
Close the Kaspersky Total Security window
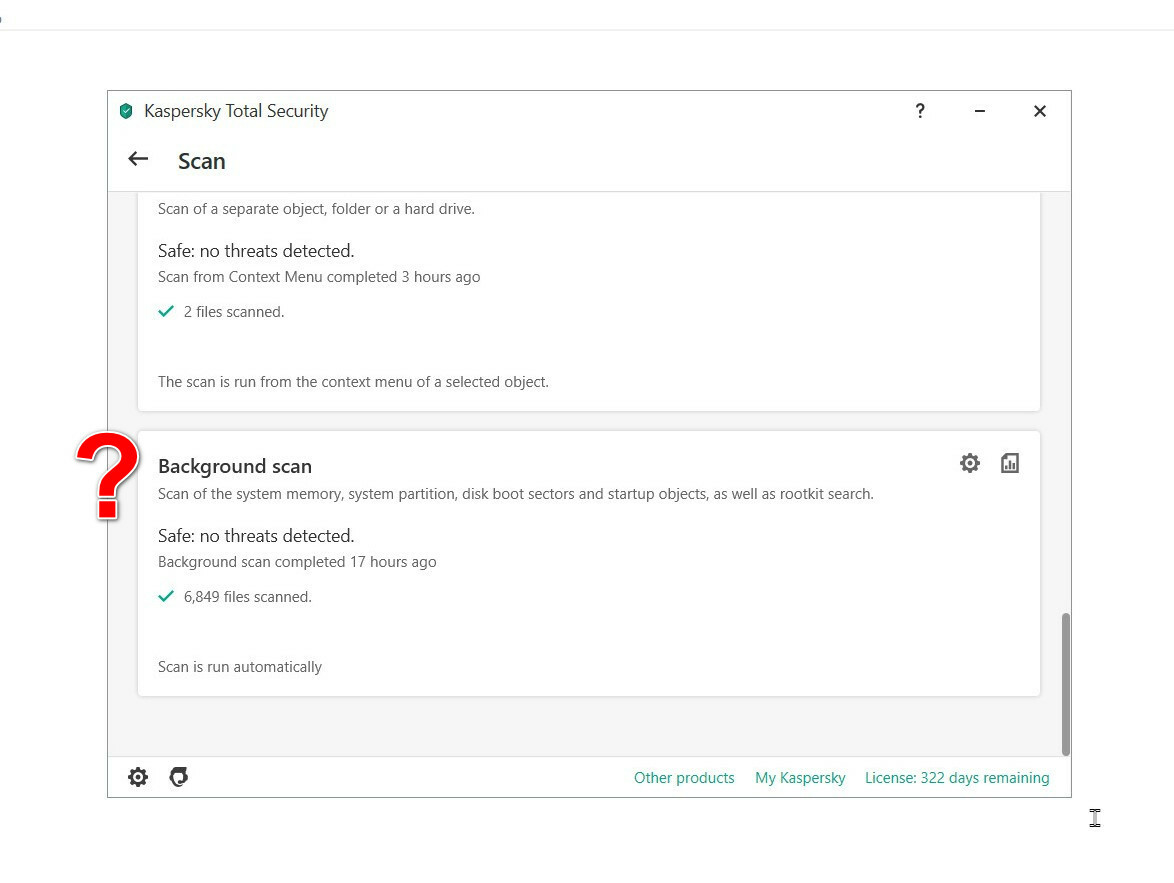1039,111
